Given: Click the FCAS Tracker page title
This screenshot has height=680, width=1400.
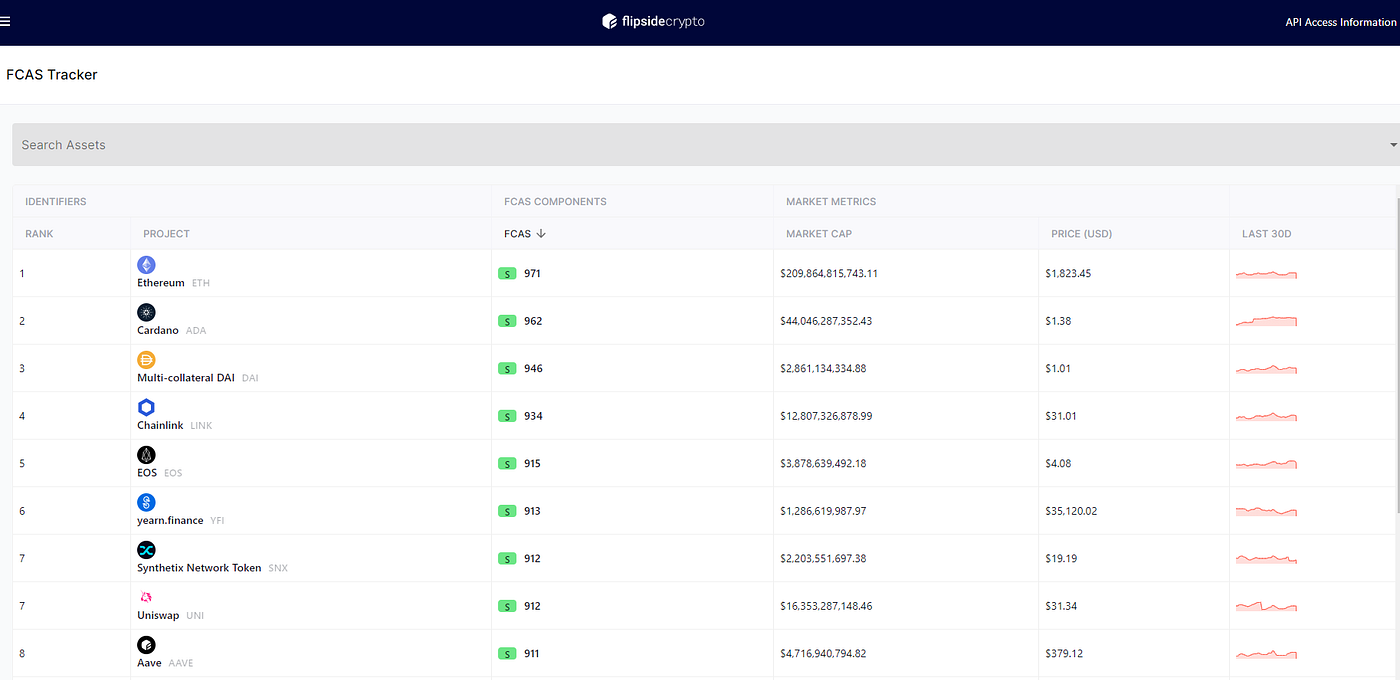Looking at the screenshot, I should coord(52,75).
